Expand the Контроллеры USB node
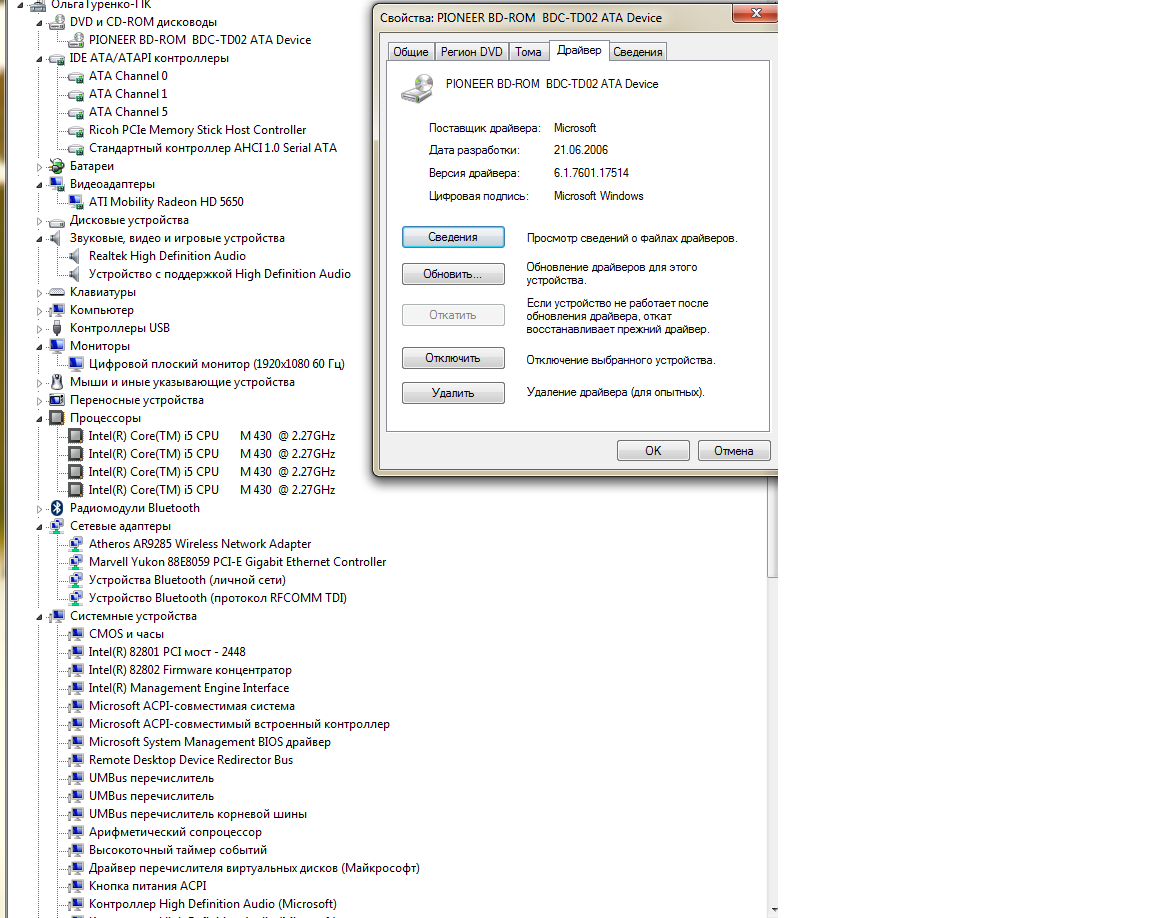Viewport: 1152px width, 918px height. click(40, 329)
